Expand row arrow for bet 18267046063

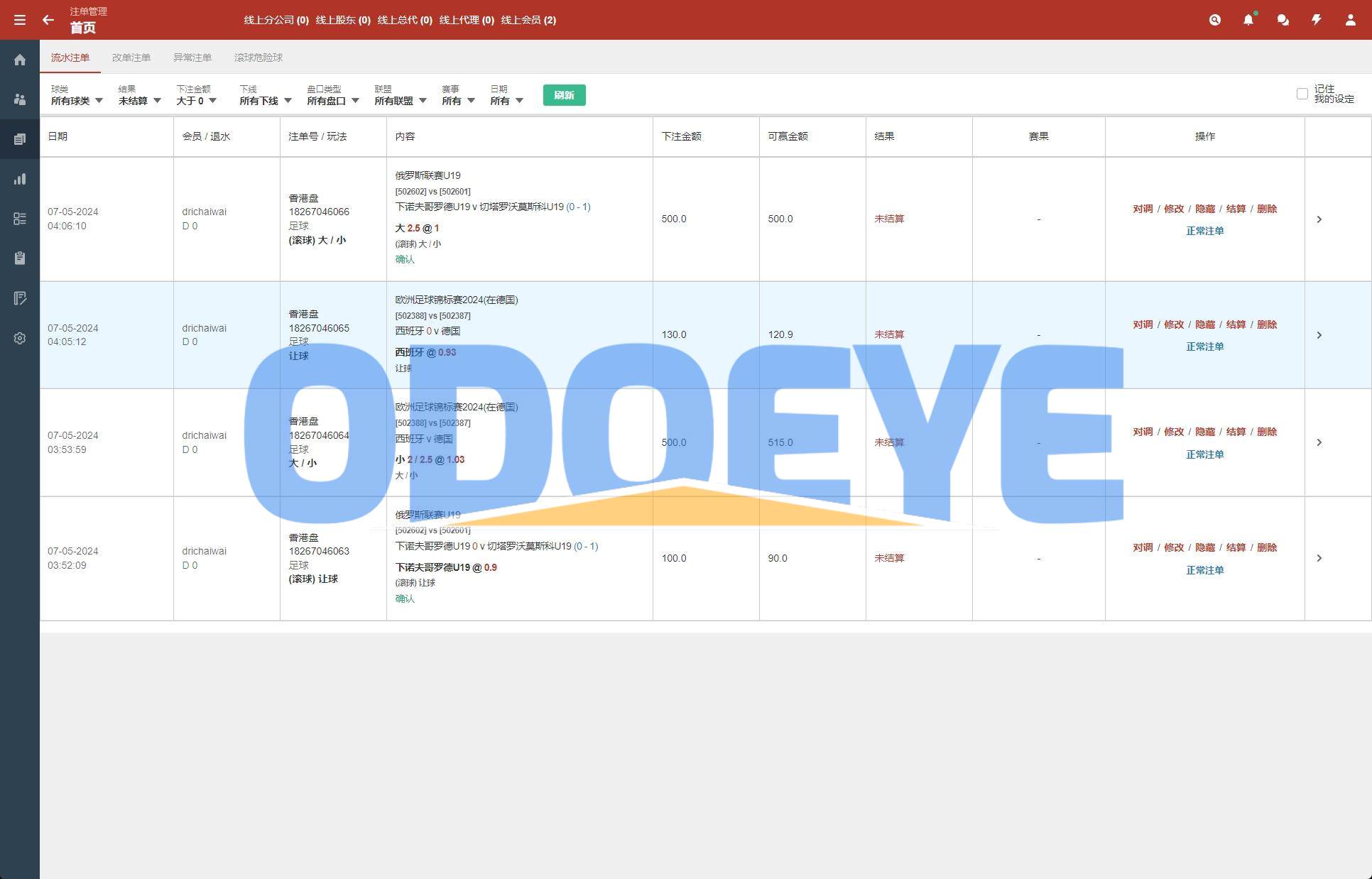coord(1319,558)
